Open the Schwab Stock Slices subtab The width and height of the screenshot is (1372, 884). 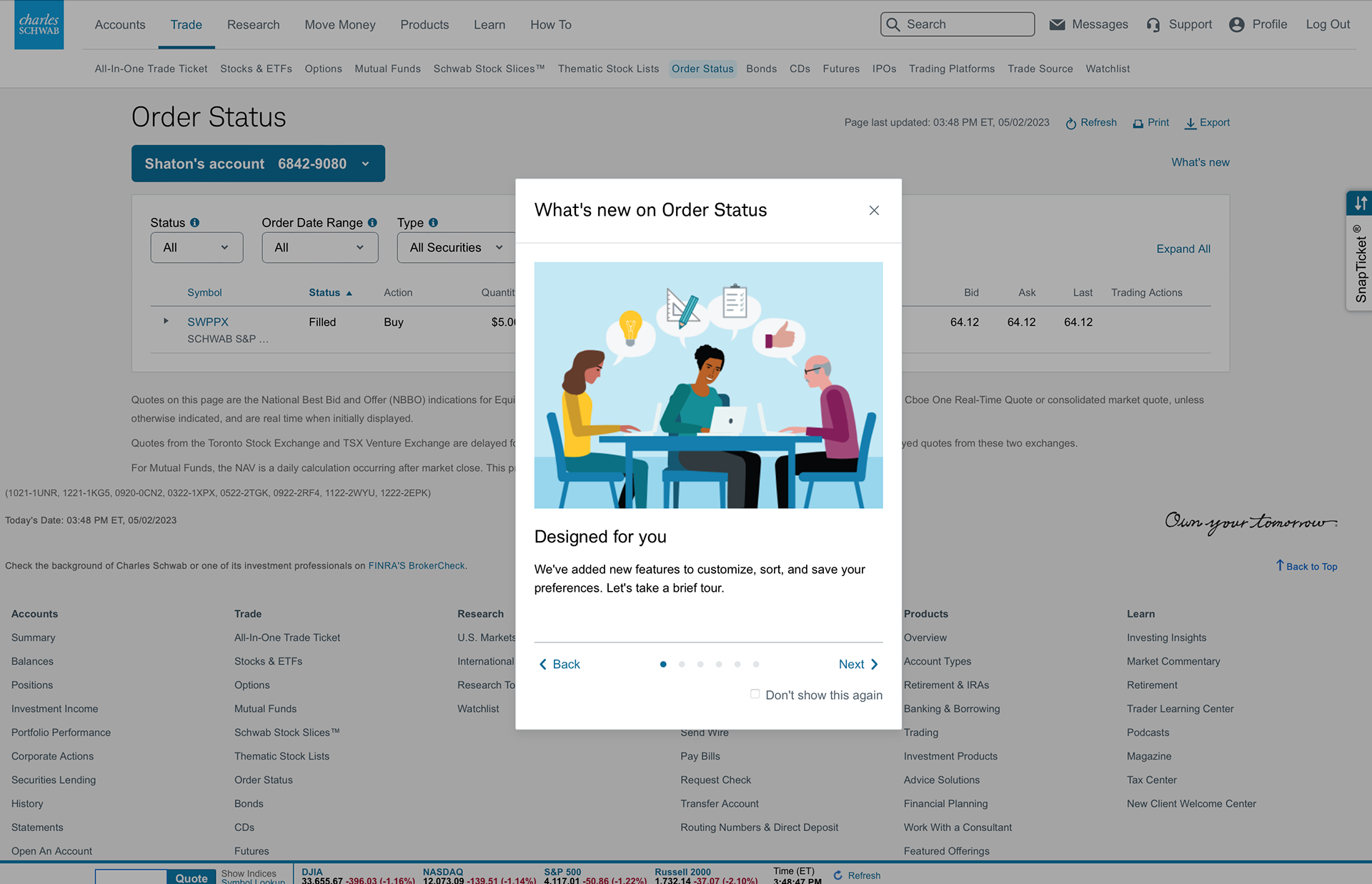tap(489, 69)
